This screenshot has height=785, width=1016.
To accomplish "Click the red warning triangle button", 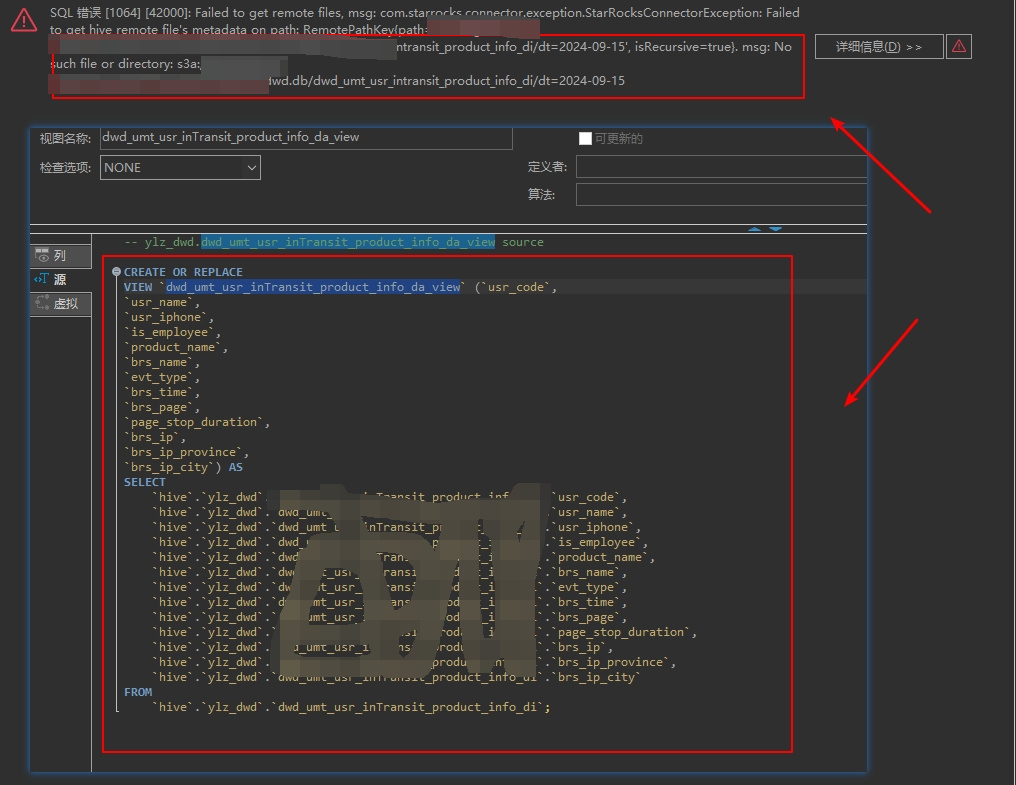I will pyautogui.click(x=958, y=46).
